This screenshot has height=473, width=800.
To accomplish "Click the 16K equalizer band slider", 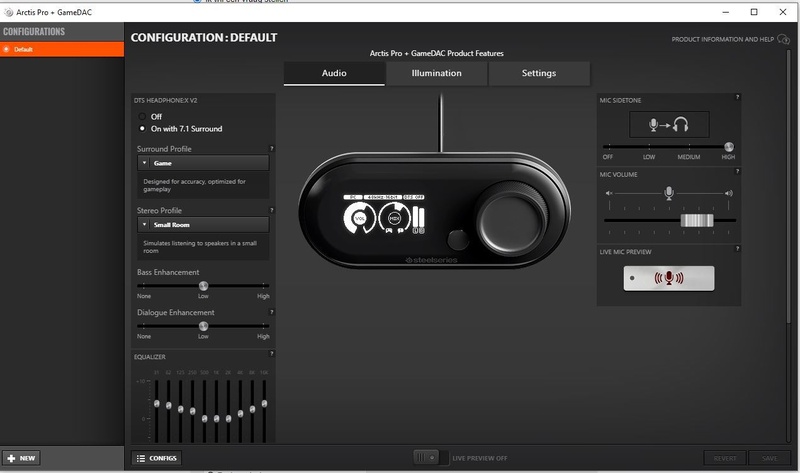I will tap(264, 404).
